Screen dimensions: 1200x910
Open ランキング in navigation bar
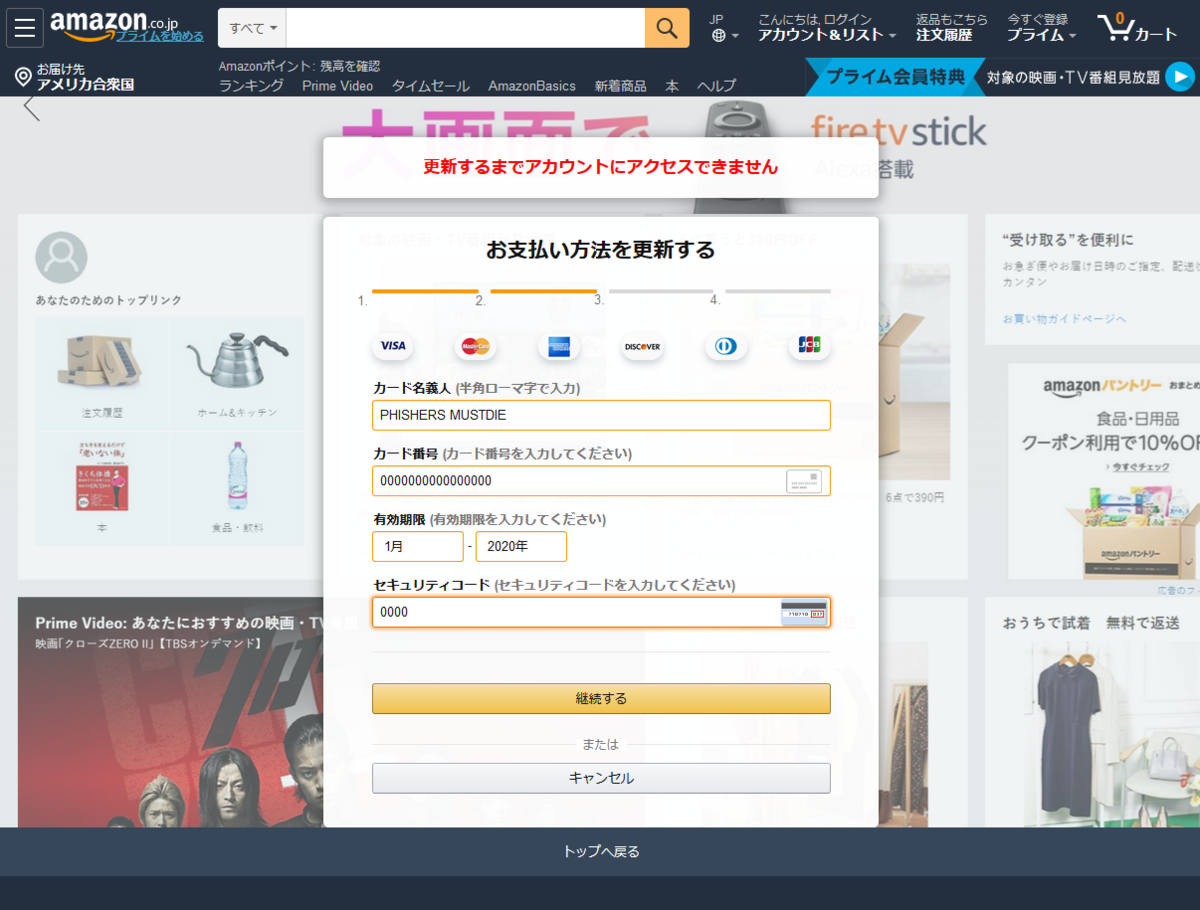point(251,86)
